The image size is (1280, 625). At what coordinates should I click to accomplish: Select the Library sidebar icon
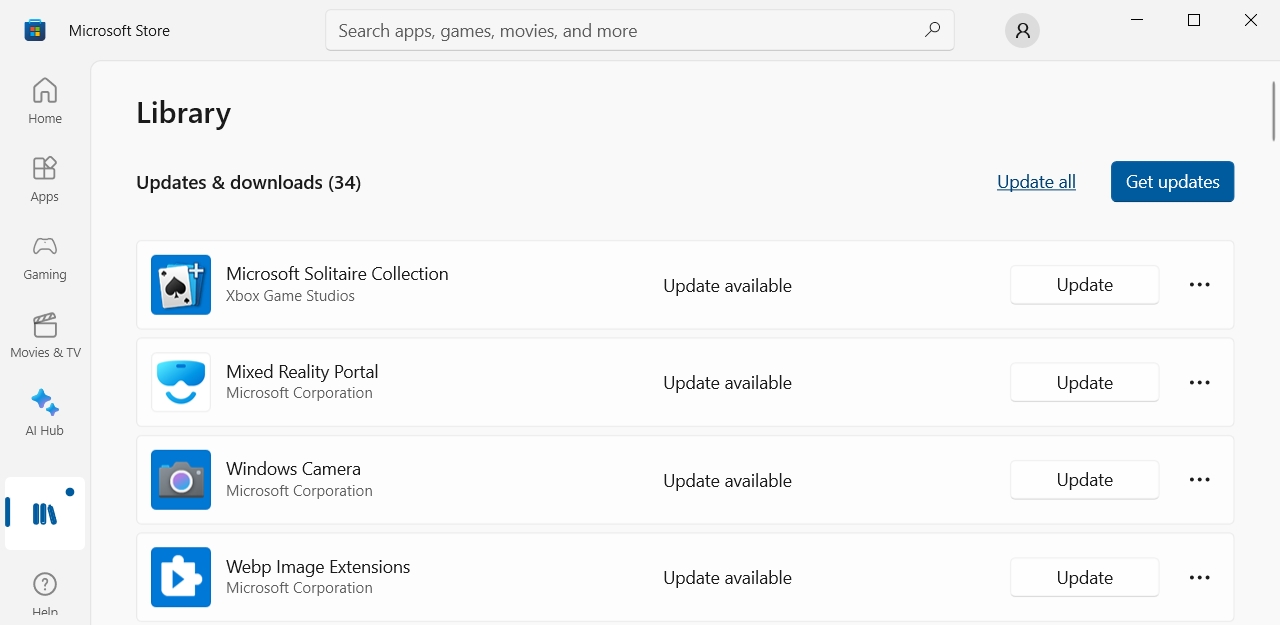tap(45, 514)
